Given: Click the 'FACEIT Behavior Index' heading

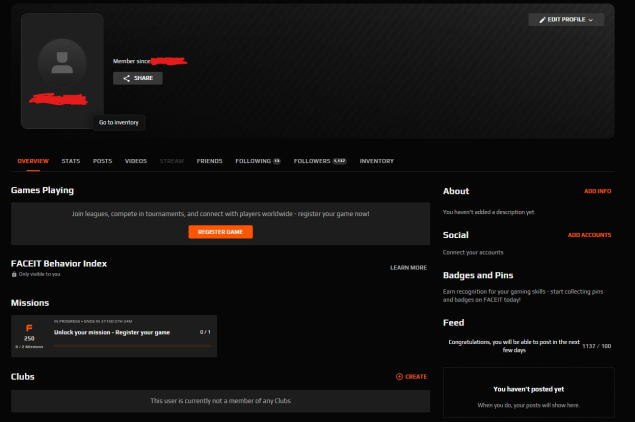Looking at the screenshot, I should click(59, 264).
